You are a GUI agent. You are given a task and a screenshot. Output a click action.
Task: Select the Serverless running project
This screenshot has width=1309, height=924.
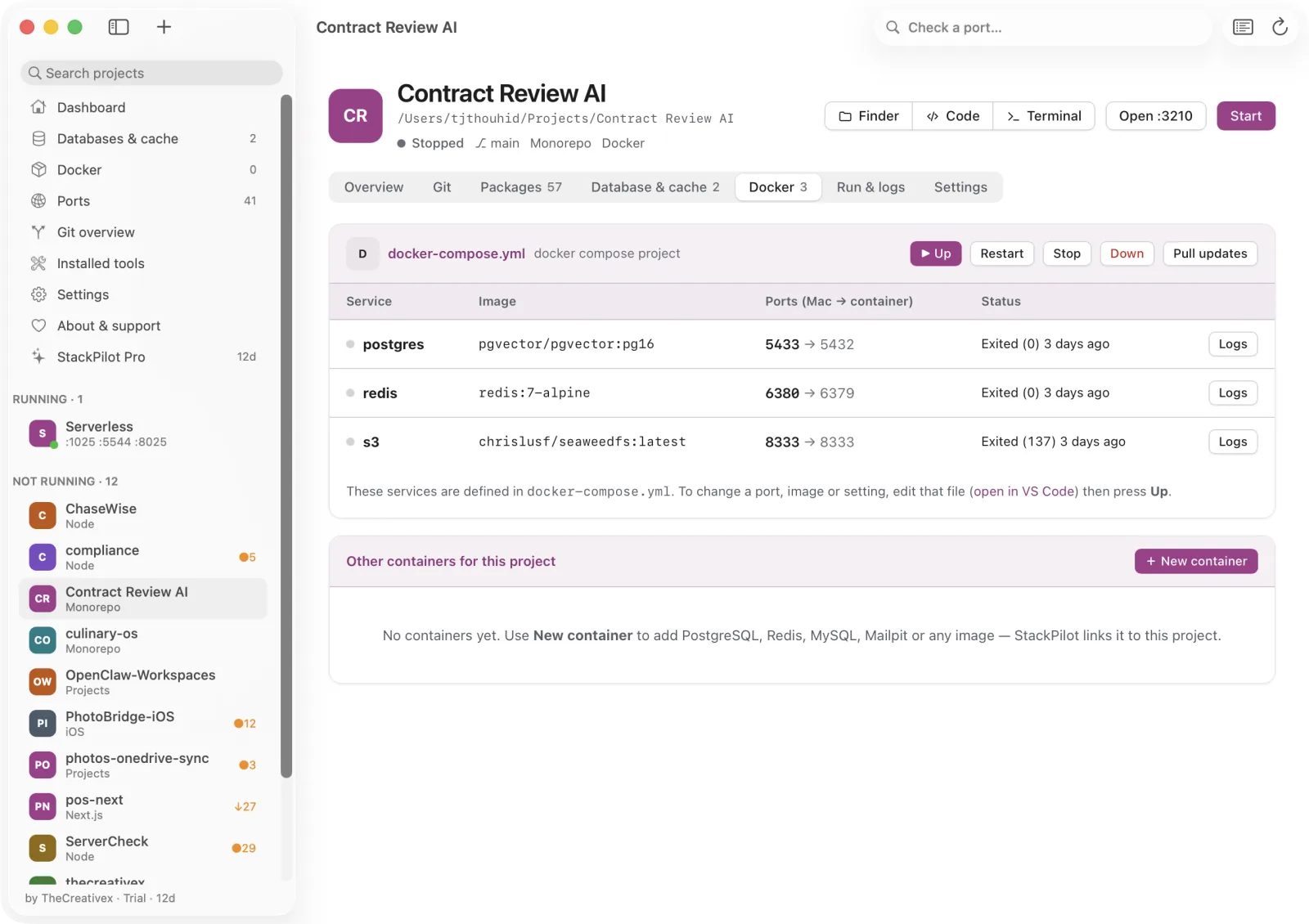point(143,433)
